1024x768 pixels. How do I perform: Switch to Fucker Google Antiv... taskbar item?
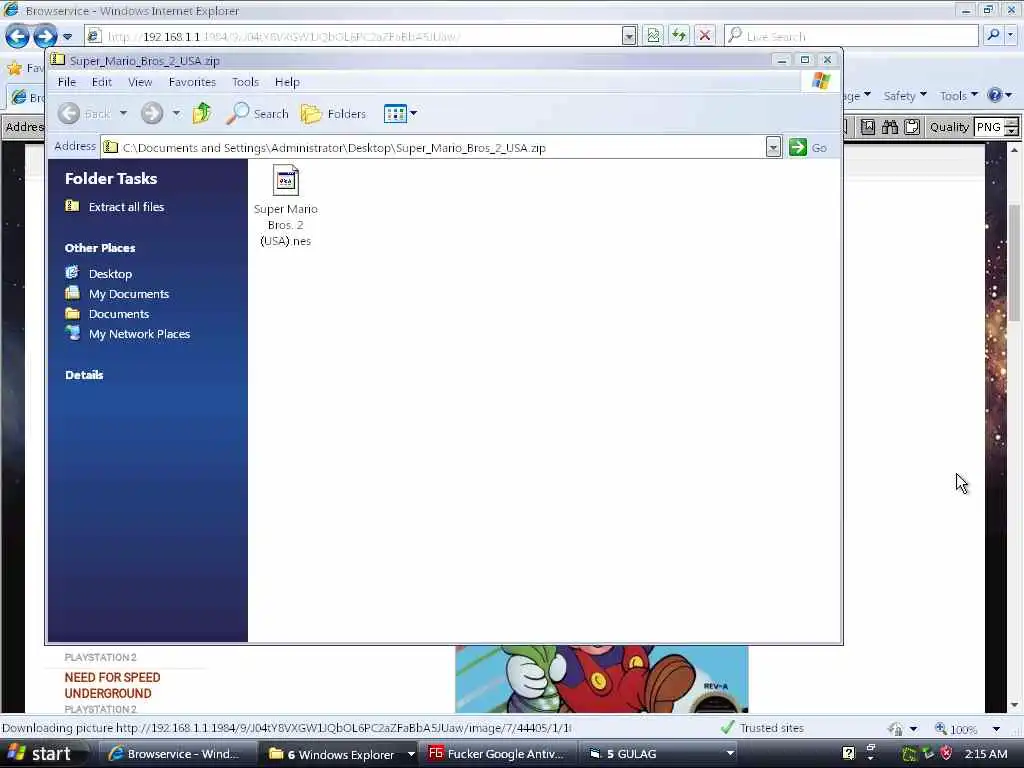pos(496,754)
